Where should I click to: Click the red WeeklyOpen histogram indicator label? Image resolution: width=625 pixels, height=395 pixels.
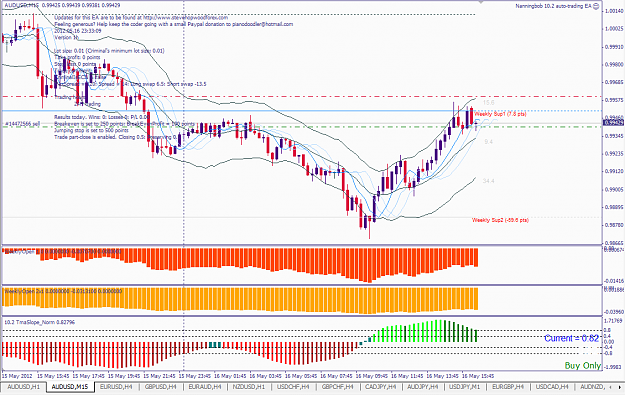[x=62, y=252]
